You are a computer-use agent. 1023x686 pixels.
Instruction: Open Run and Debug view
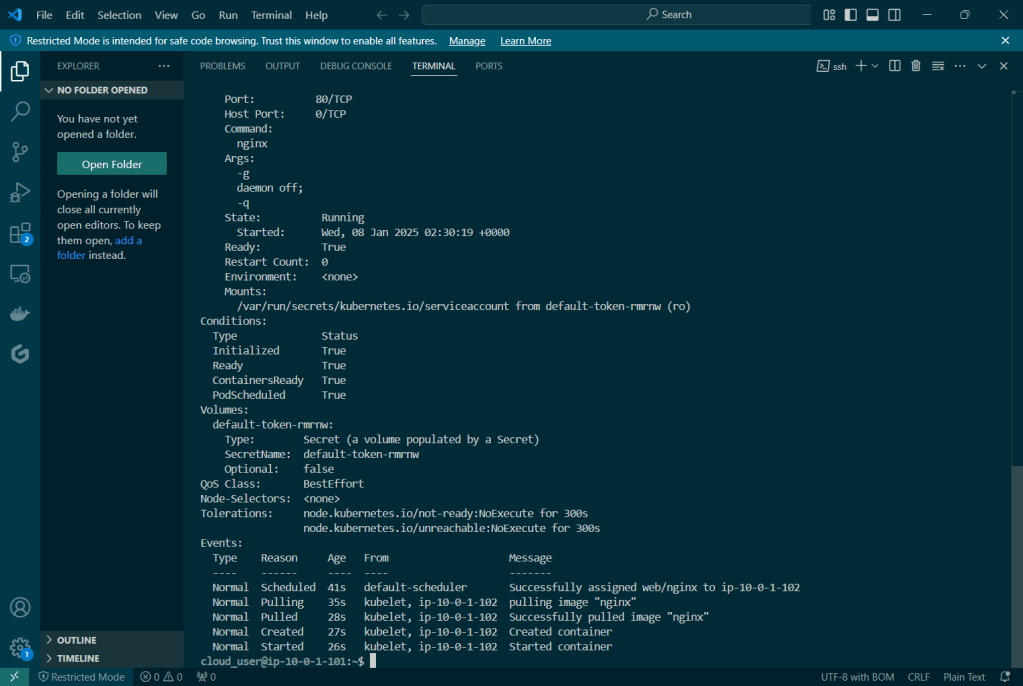20,193
